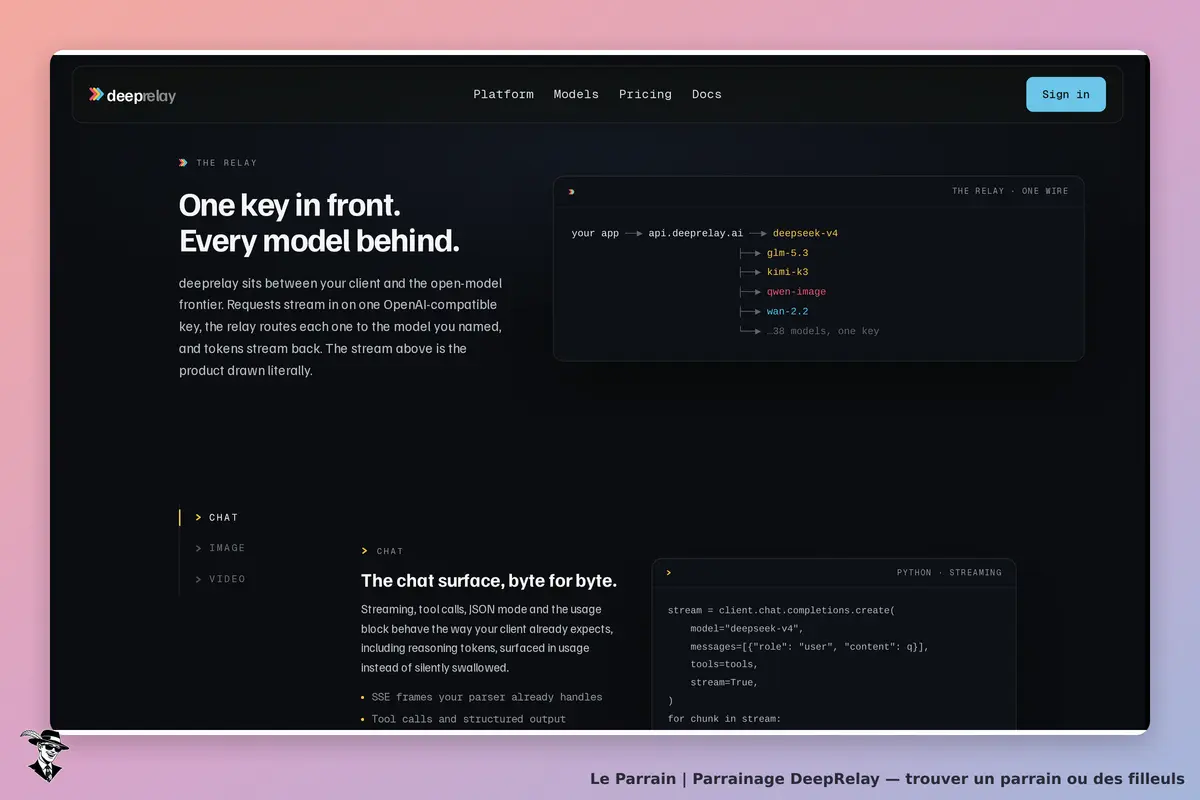Image resolution: width=1200 pixels, height=800 pixels.
Task: Click the code line model="deepseek-v4",
Action: pyautogui.click(x=746, y=628)
